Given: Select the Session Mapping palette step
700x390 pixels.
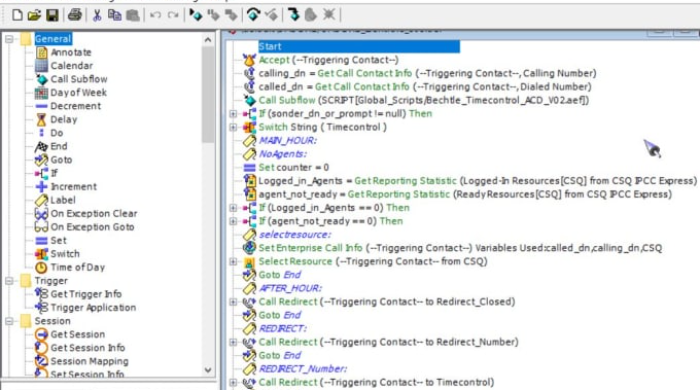Looking at the screenshot, I should click(x=89, y=361).
